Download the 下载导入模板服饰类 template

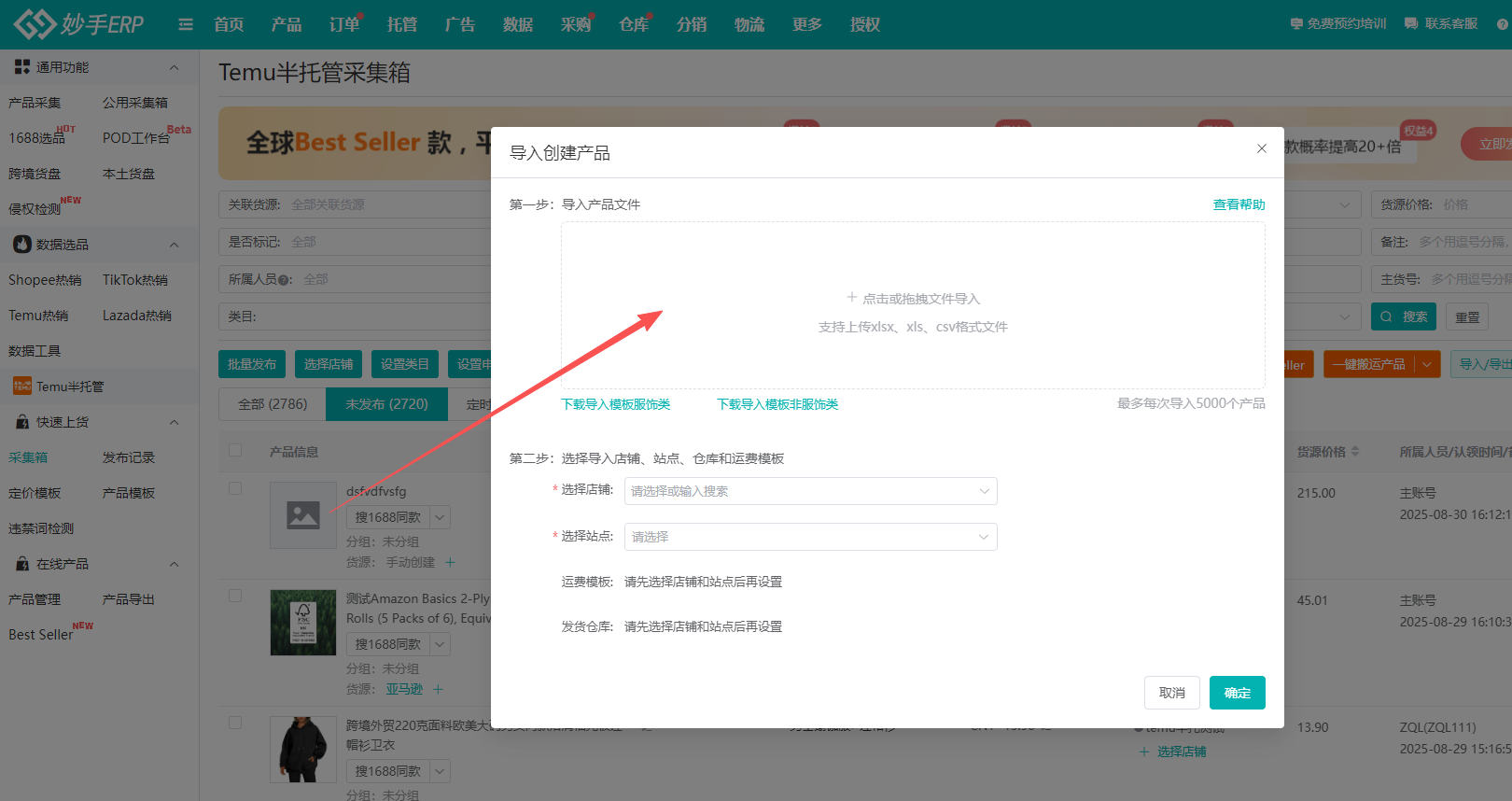pyautogui.click(x=616, y=404)
